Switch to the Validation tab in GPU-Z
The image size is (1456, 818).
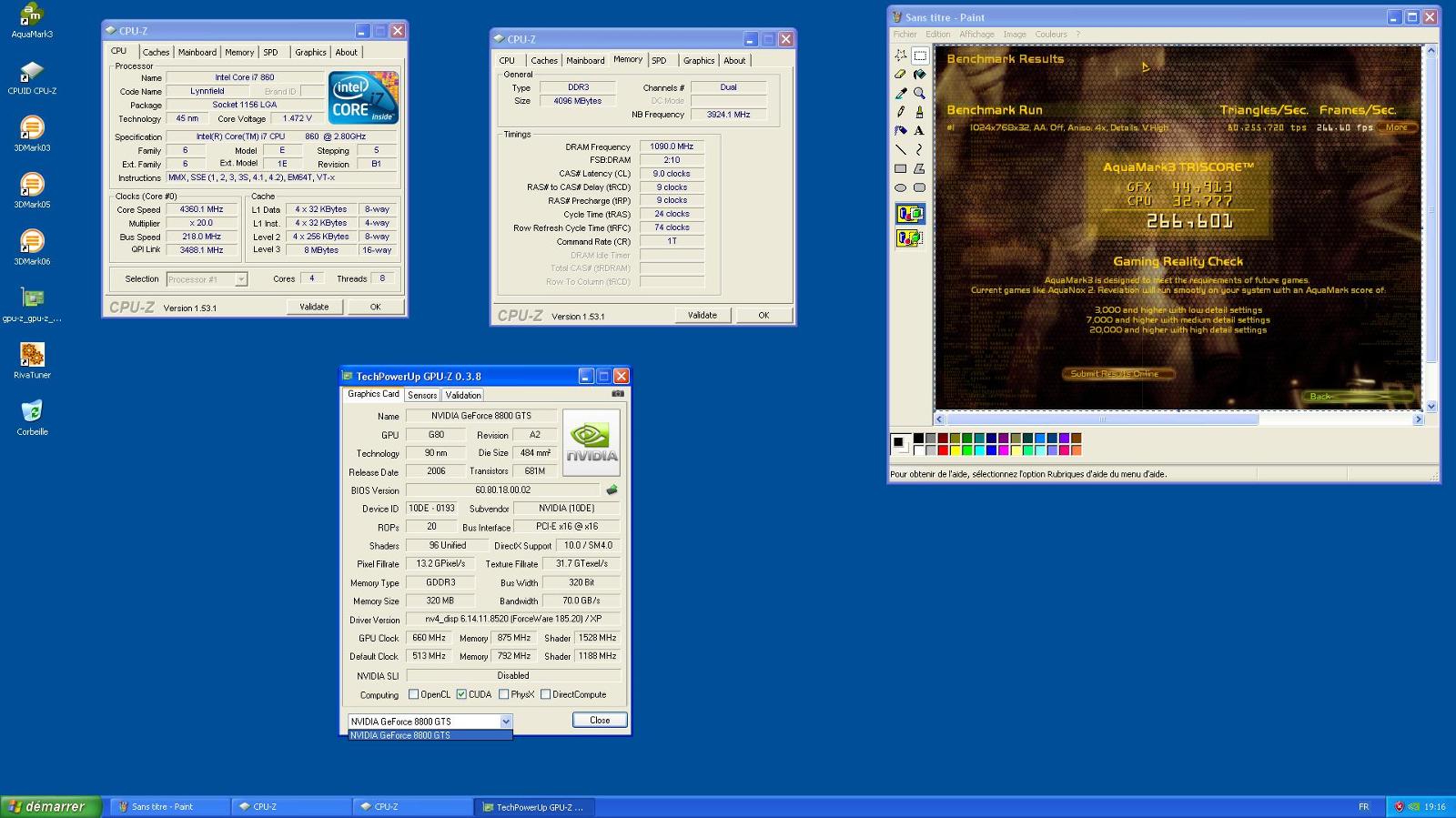463,395
